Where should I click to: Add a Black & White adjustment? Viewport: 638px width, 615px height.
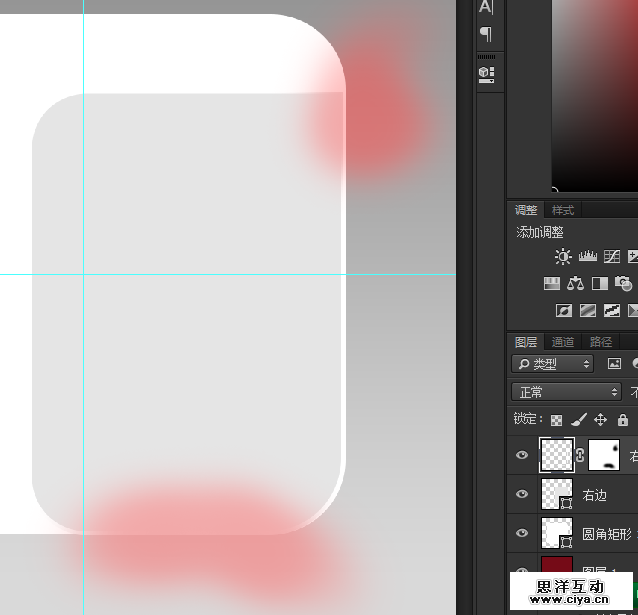coord(600,284)
